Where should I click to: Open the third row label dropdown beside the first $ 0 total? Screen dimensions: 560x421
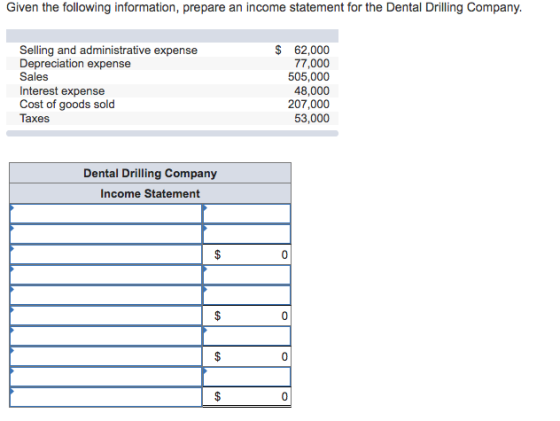click(x=106, y=254)
